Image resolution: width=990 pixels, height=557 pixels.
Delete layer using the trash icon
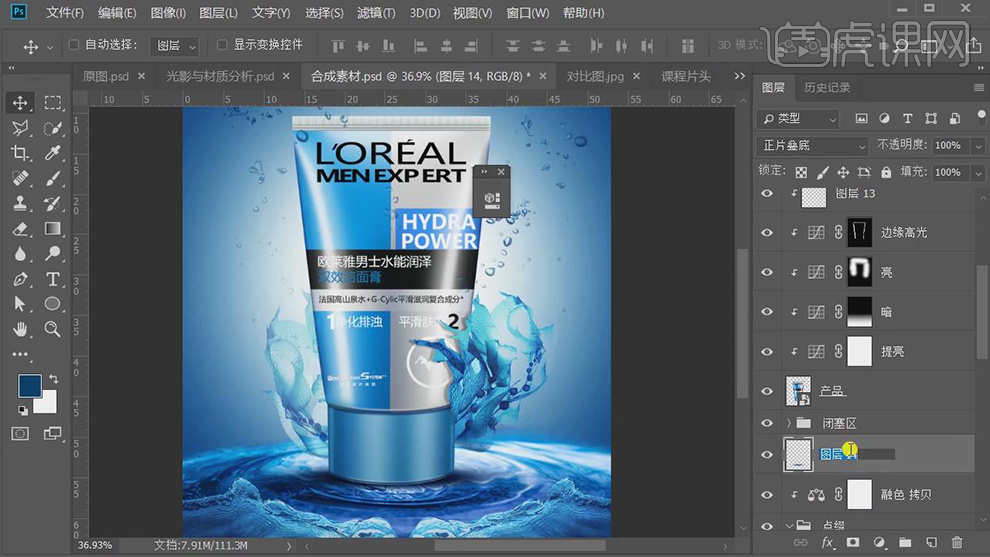point(957,542)
